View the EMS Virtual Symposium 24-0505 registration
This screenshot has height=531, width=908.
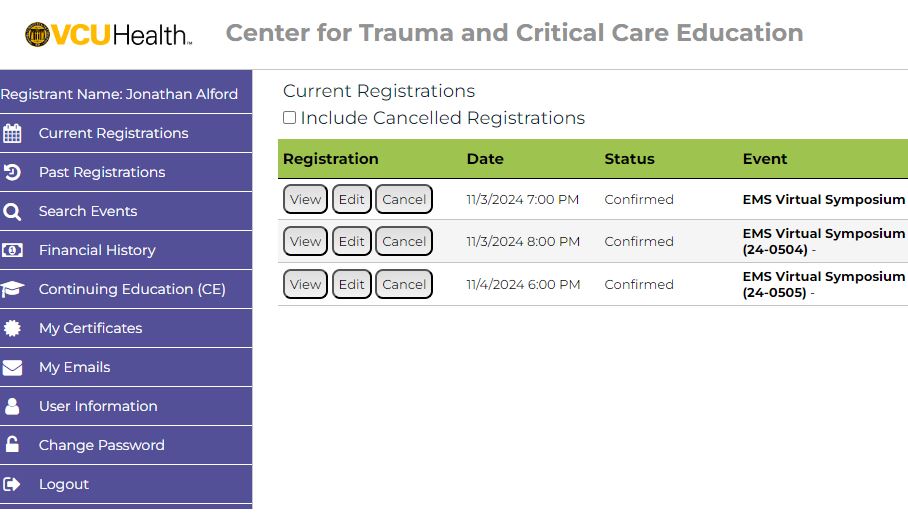[305, 284]
